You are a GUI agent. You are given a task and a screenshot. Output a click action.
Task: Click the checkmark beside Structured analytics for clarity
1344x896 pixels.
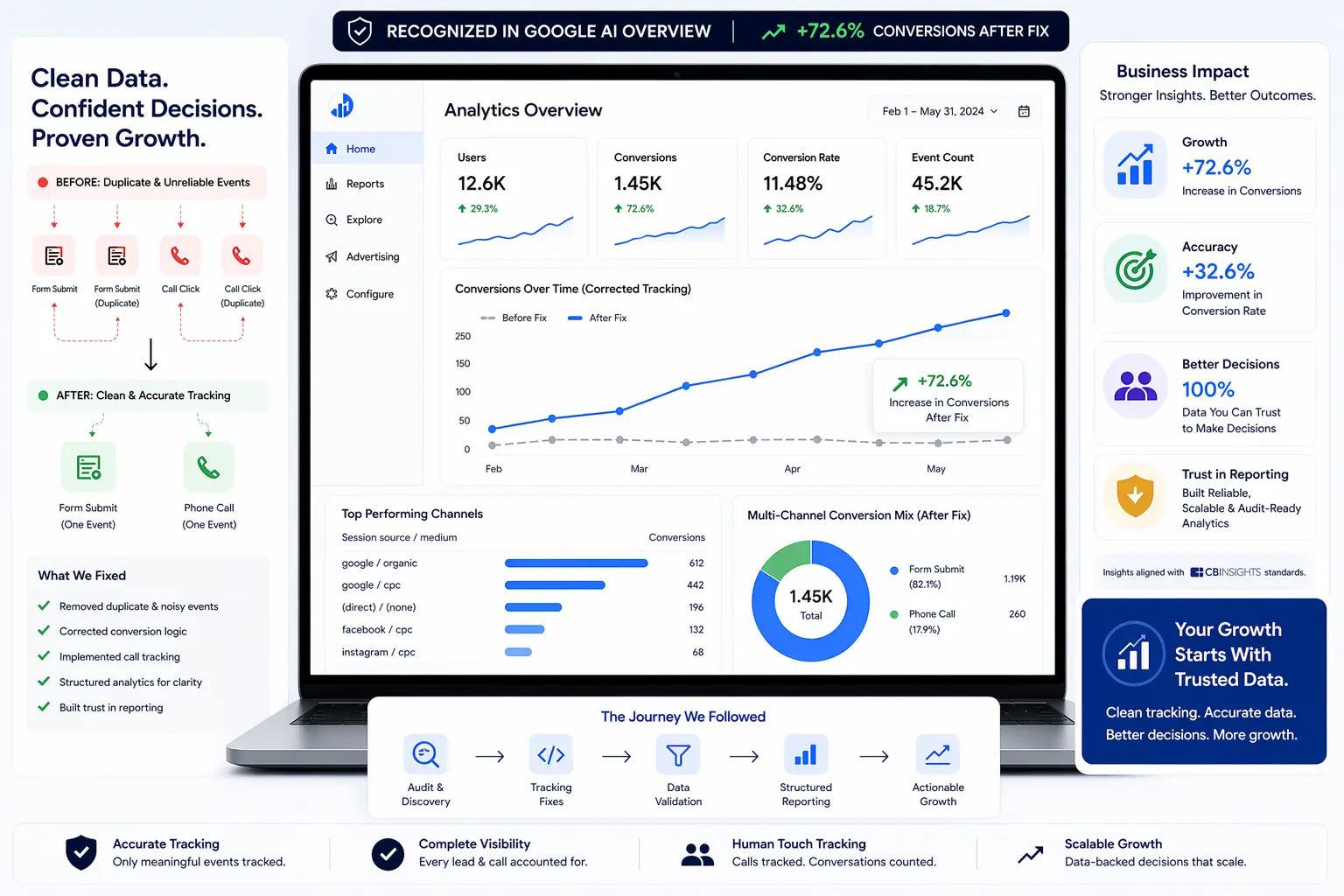[x=44, y=682]
